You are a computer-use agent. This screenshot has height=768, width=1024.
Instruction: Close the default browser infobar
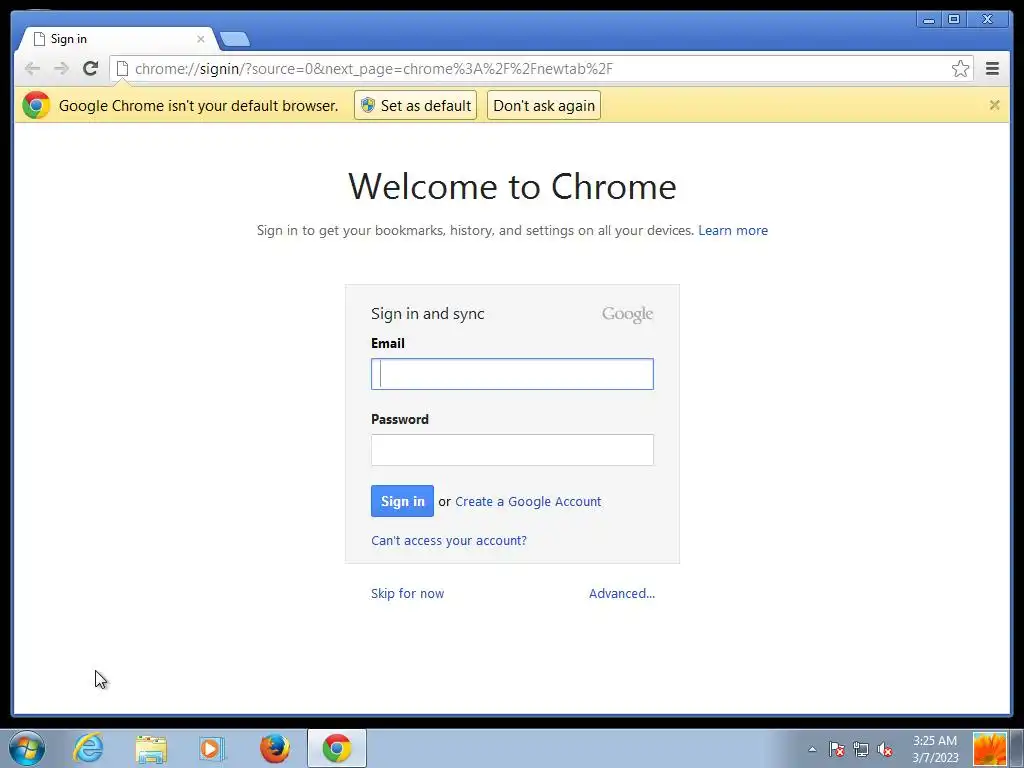(994, 105)
